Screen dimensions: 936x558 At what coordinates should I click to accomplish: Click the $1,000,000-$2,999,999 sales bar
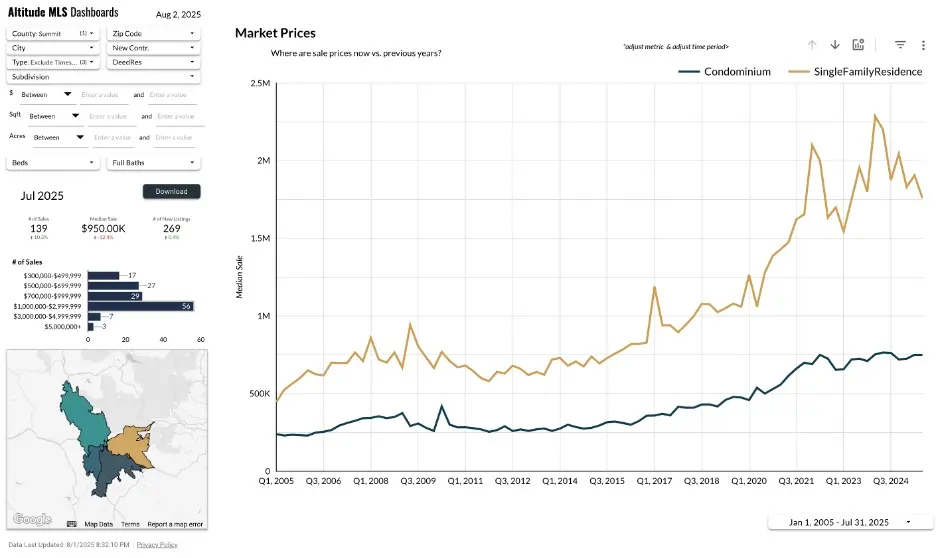[x=140, y=306]
